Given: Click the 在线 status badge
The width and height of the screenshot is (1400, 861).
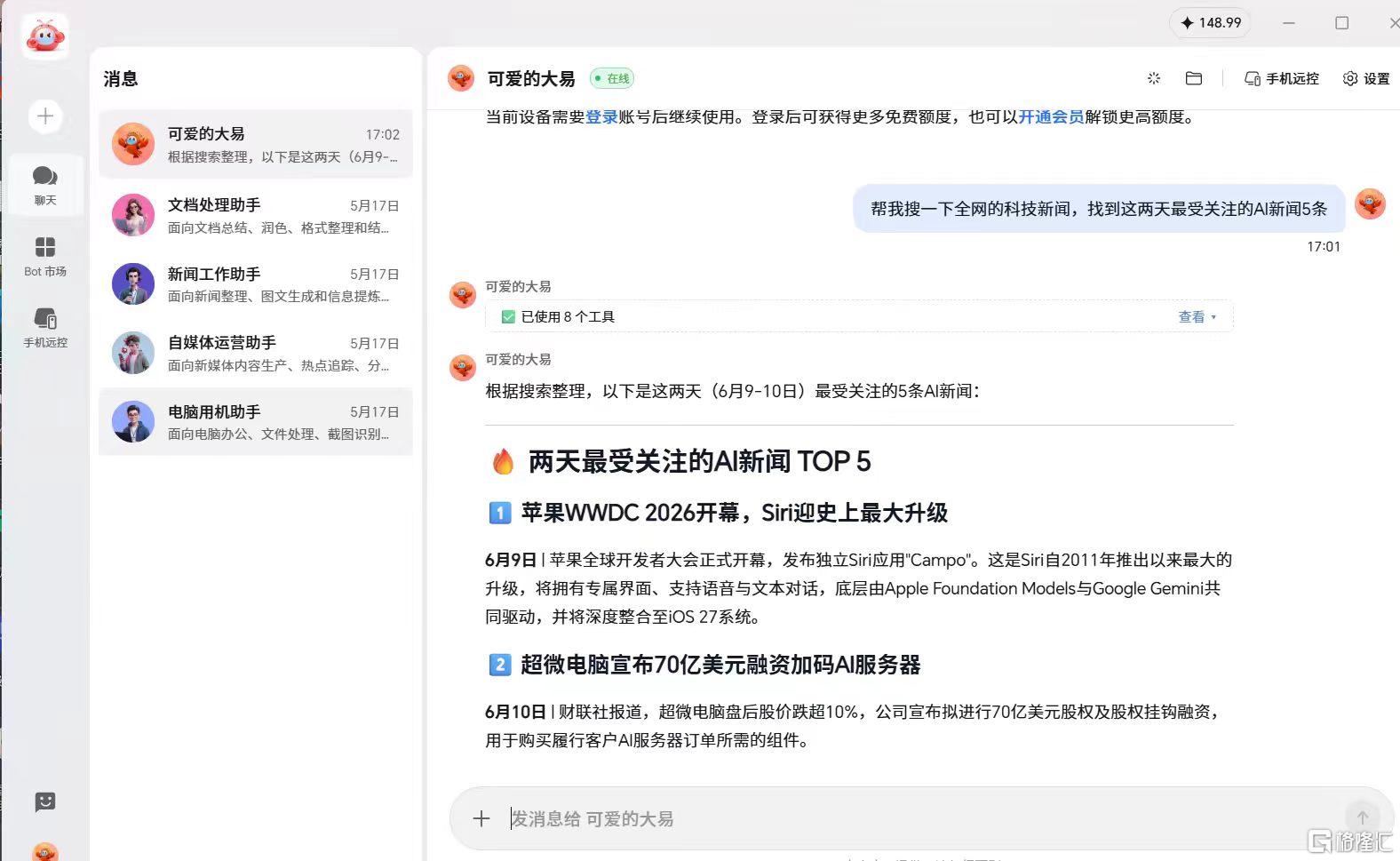Looking at the screenshot, I should tap(612, 78).
